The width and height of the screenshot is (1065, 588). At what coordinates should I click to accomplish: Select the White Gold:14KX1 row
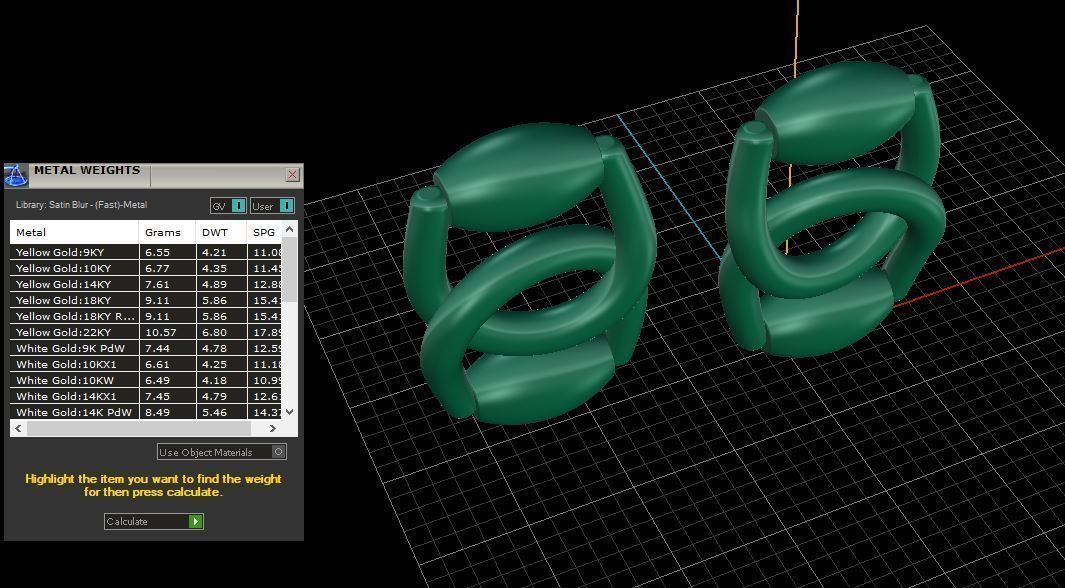(146, 397)
